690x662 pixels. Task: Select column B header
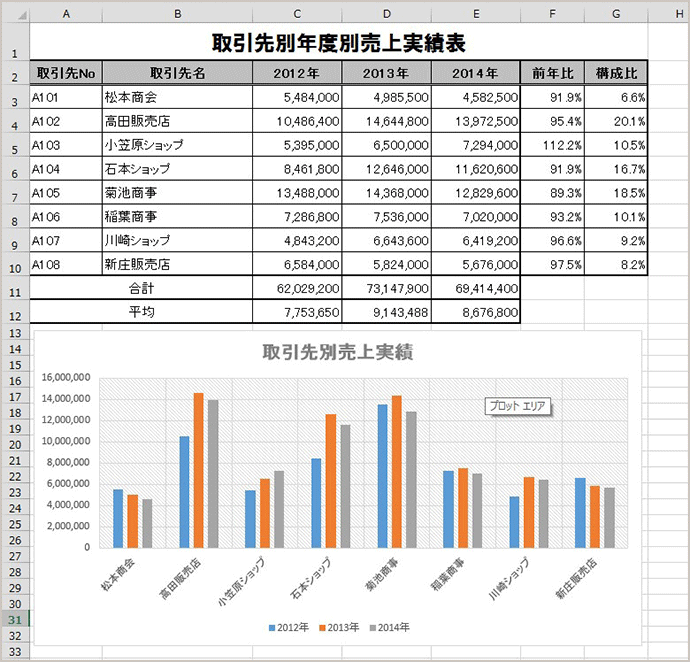point(177,14)
